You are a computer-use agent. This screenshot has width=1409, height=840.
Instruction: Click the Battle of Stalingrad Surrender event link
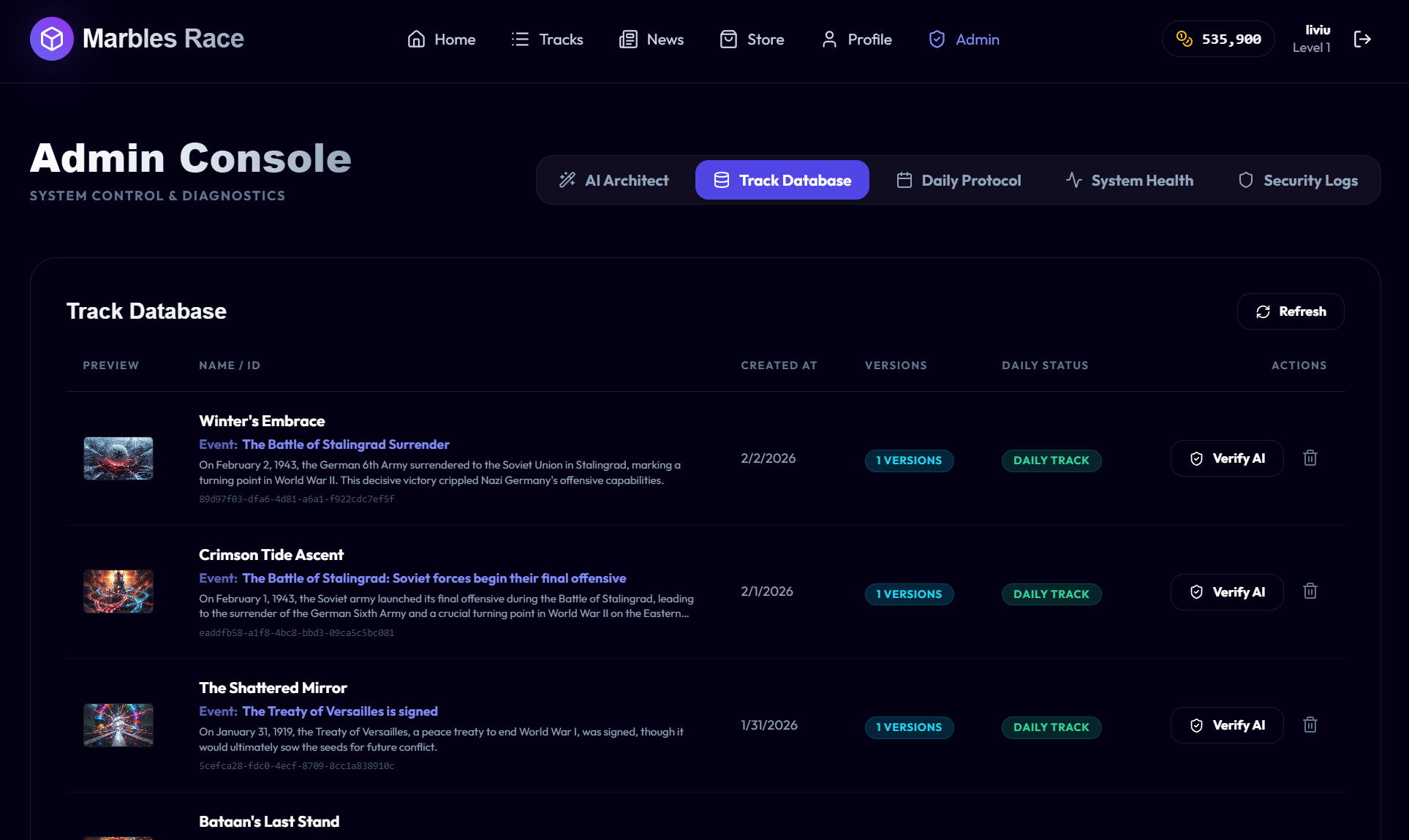(345, 444)
